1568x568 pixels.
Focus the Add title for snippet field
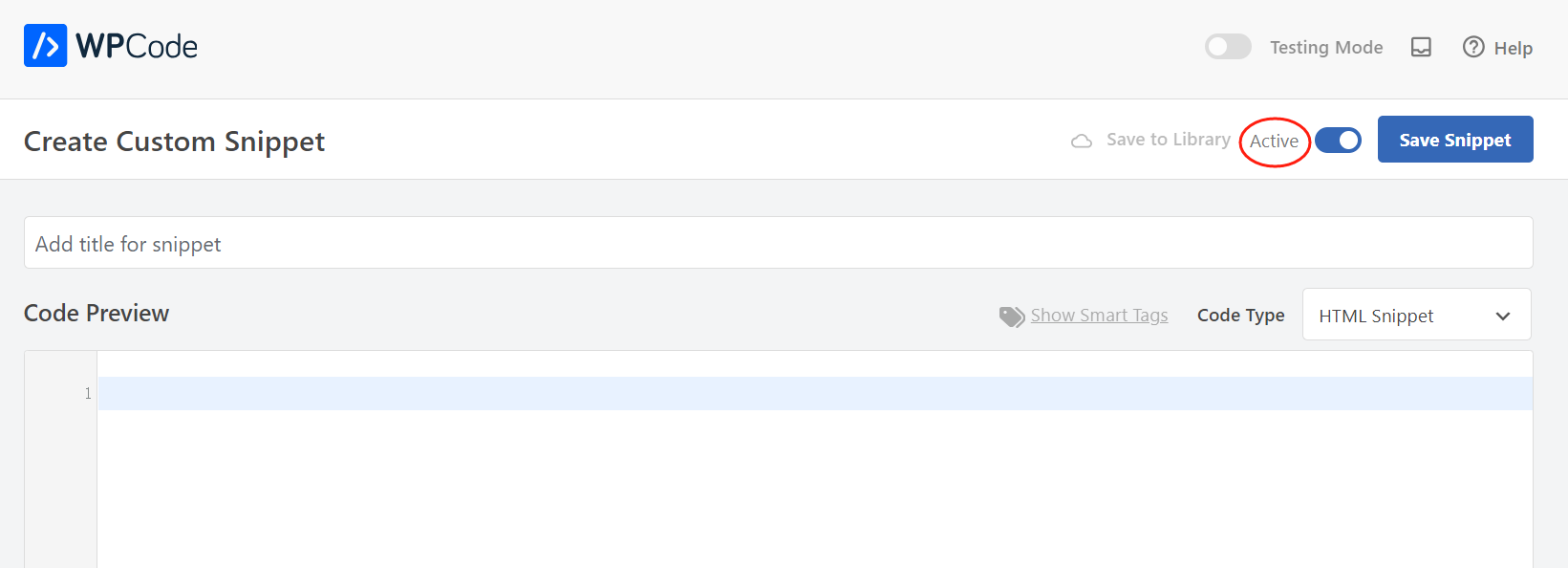click(778, 244)
